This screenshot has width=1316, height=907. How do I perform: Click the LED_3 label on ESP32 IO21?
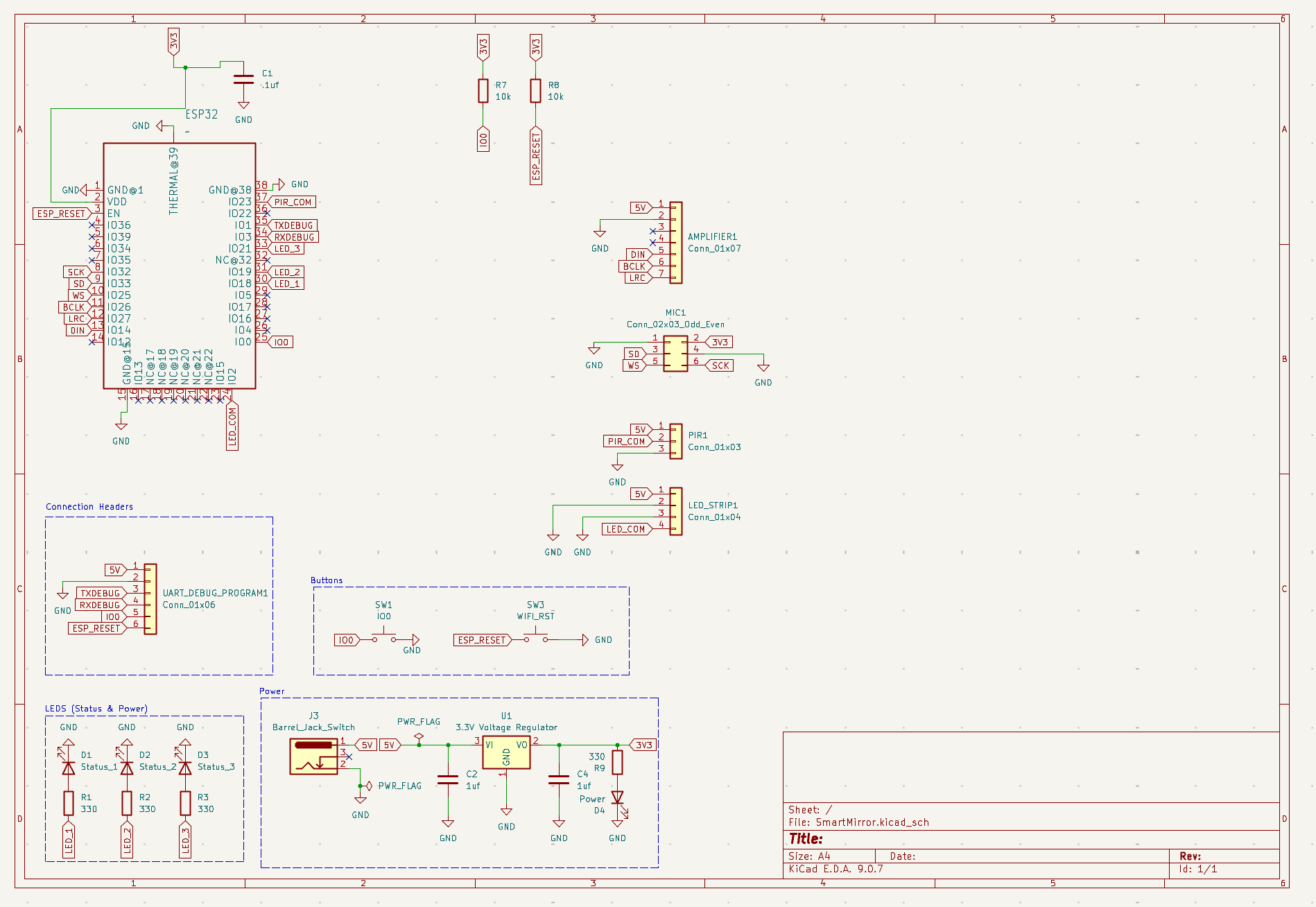pyautogui.click(x=286, y=249)
